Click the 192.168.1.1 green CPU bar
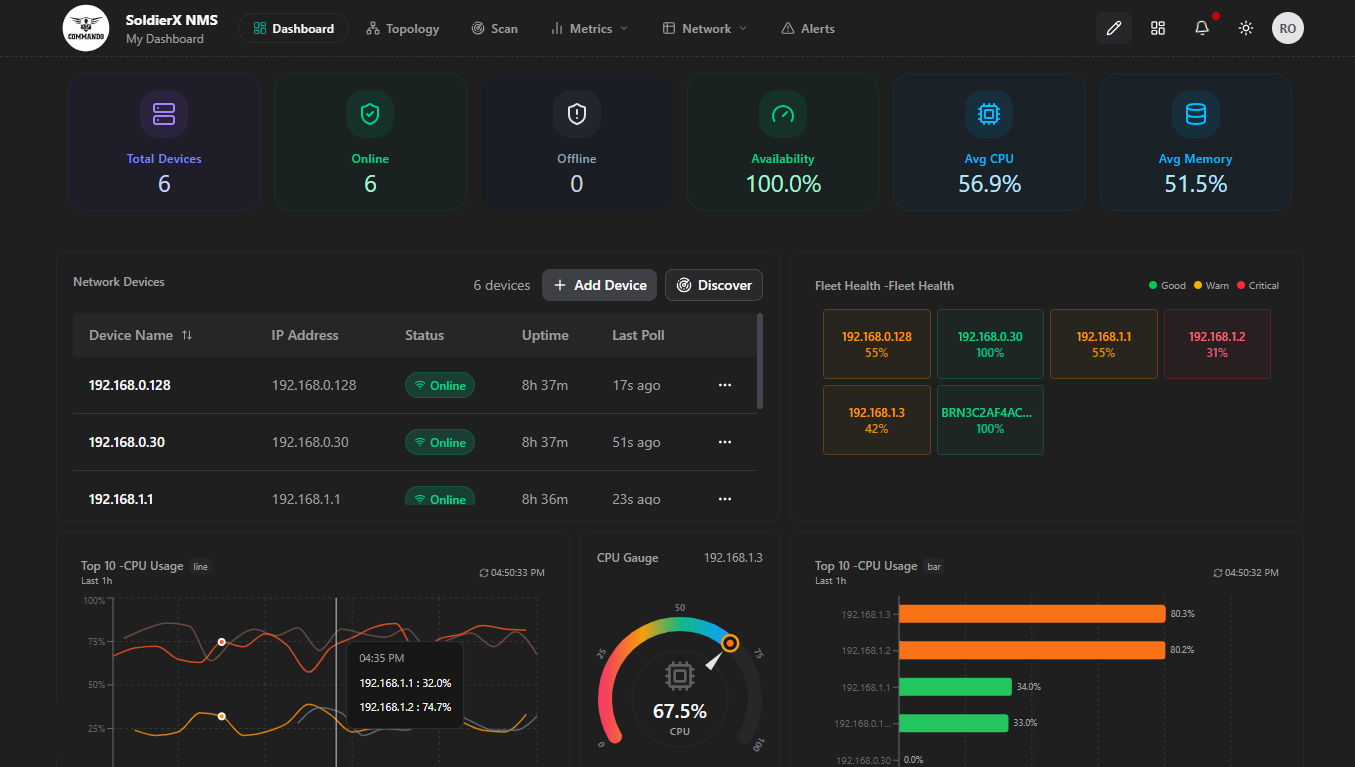Screen dimensions: 1355x767 (x=955, y=686)
